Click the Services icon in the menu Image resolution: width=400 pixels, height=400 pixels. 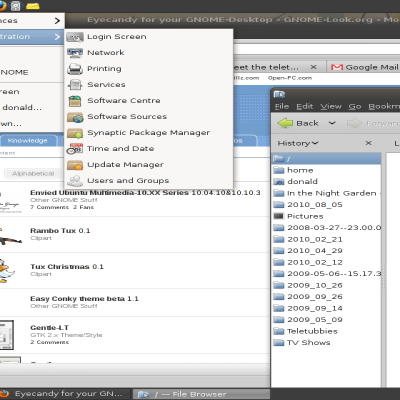coord(75,85)
